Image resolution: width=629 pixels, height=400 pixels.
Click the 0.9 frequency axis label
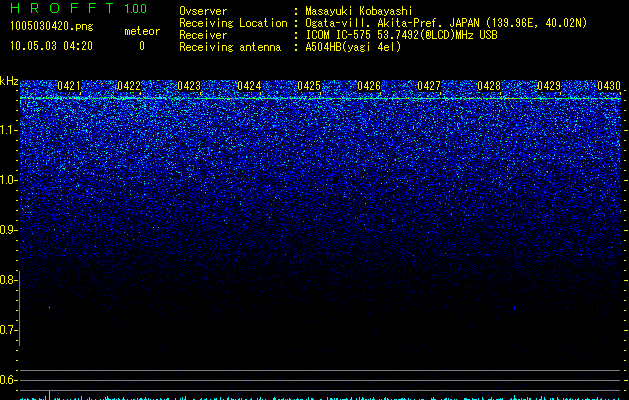(x=7, y=230)
